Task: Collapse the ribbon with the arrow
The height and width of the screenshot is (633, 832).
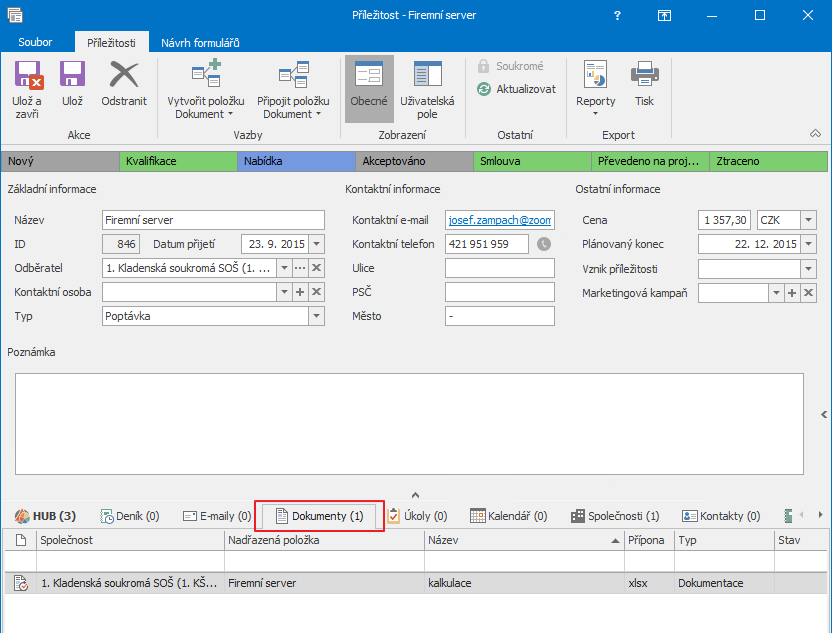Action: coord(815,134)
